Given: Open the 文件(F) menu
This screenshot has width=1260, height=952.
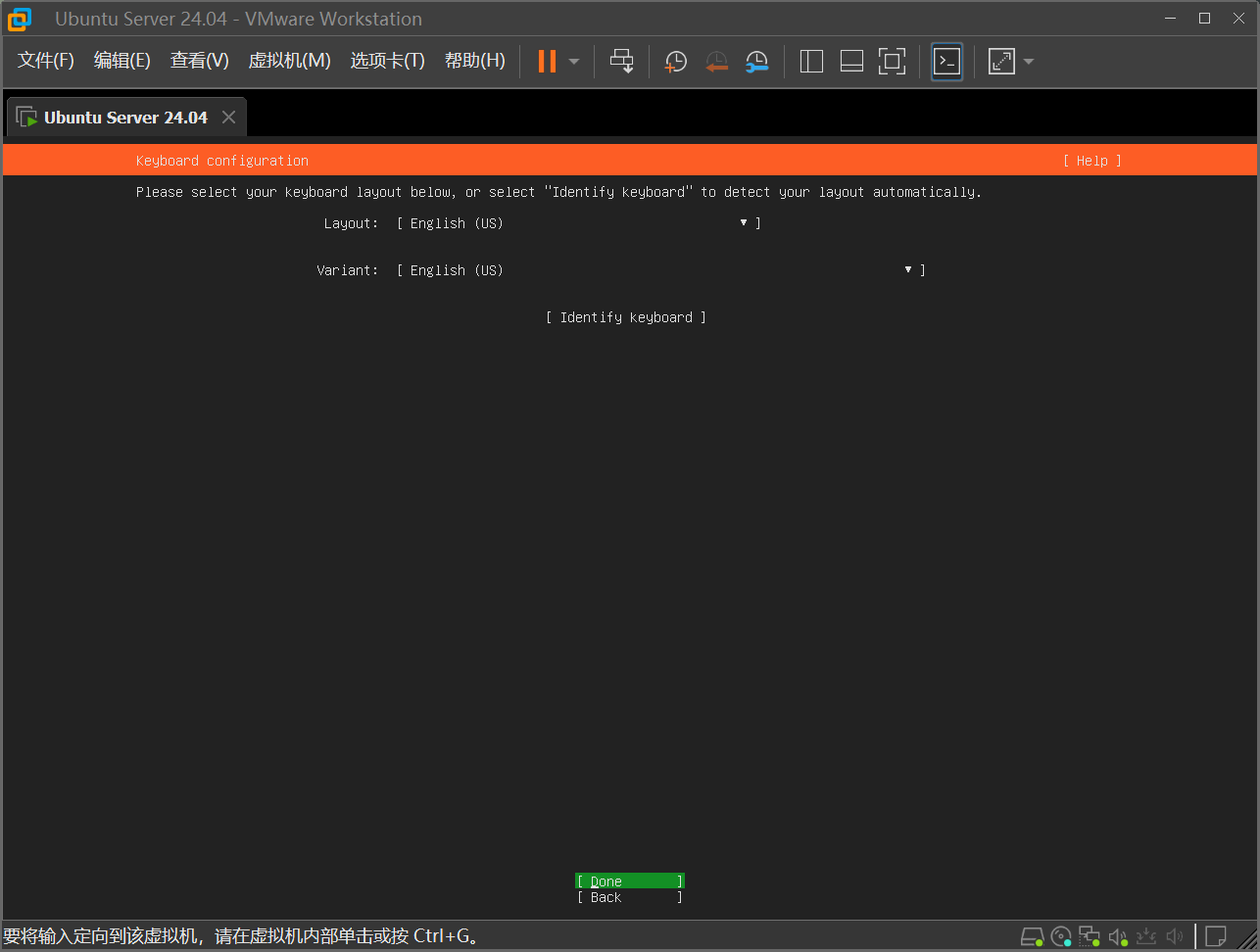Looking at the screenshot, I should tap(46, 61).
